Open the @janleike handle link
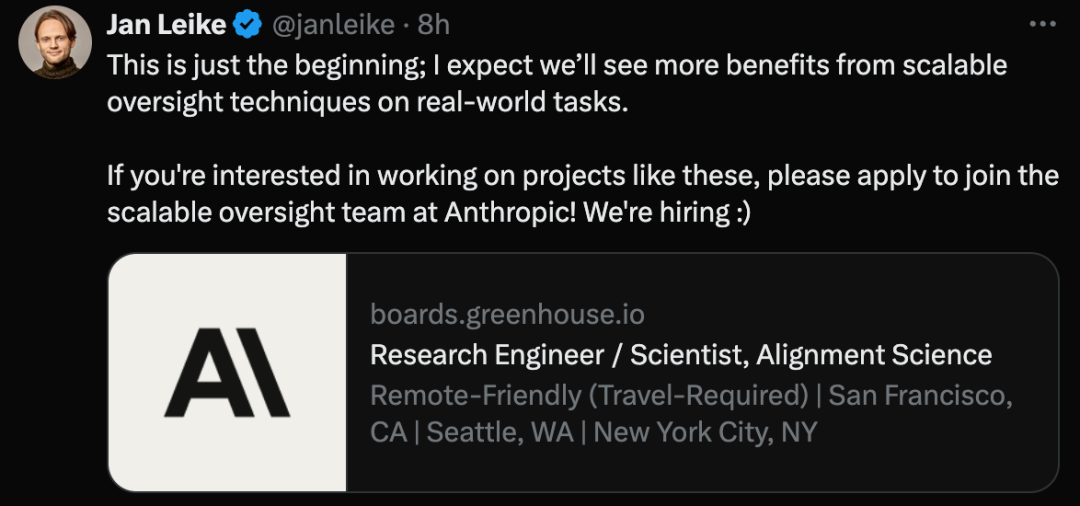 click(x=333, y=25)
